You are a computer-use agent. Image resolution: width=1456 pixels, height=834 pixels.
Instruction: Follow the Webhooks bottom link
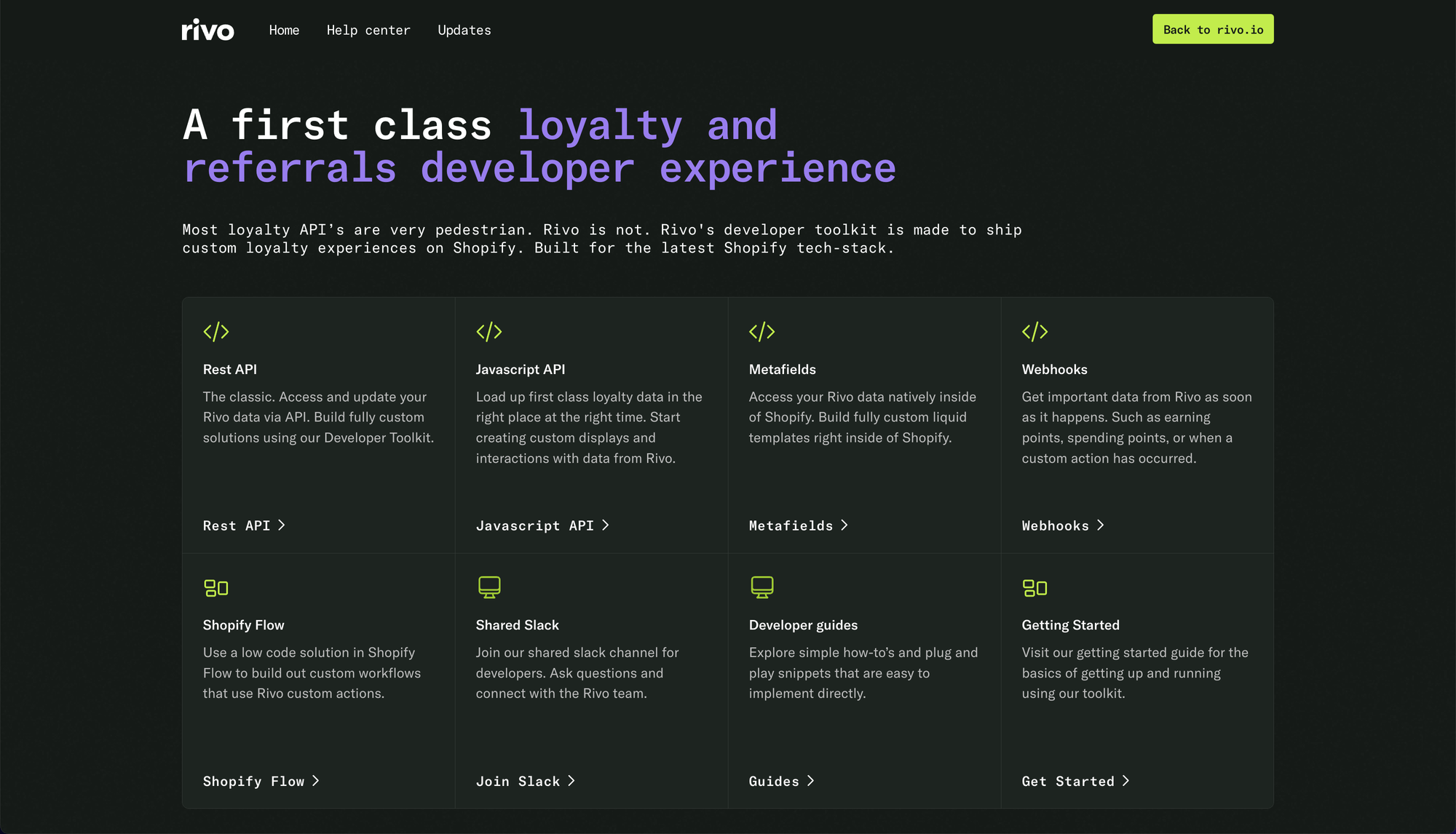tap(1056, 525)
